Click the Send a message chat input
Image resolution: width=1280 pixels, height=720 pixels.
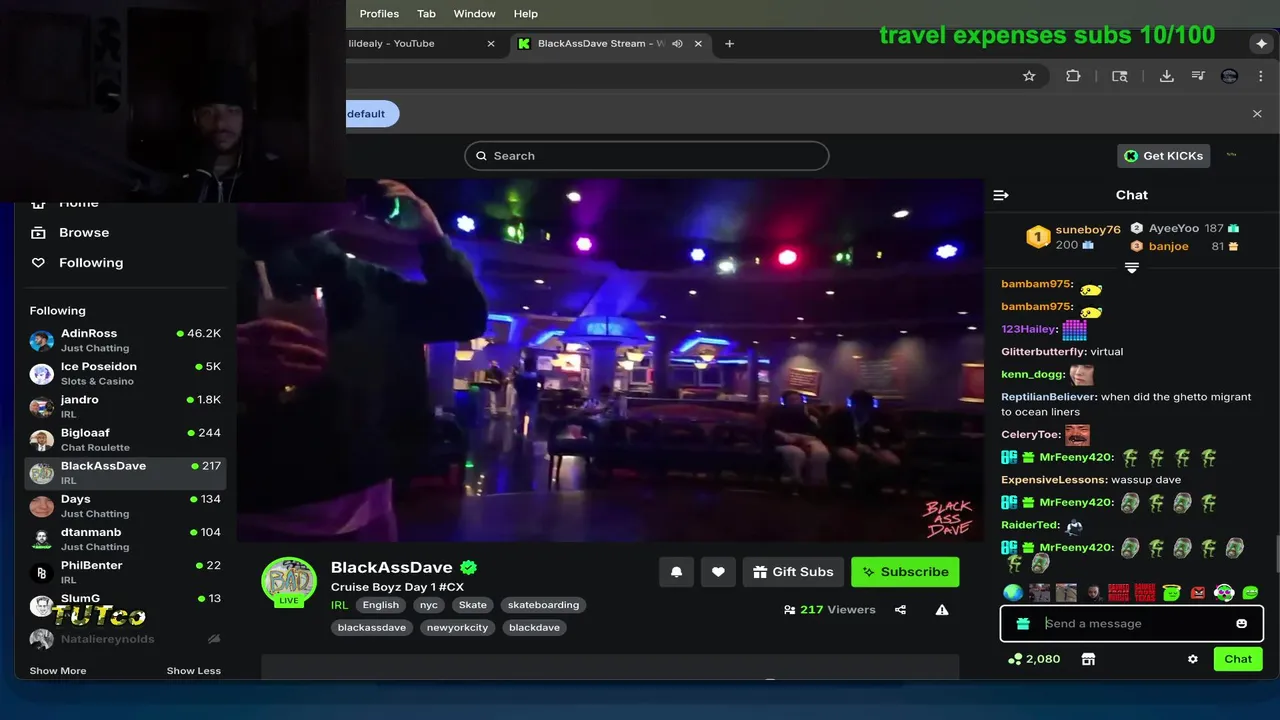pos(1132,624)
